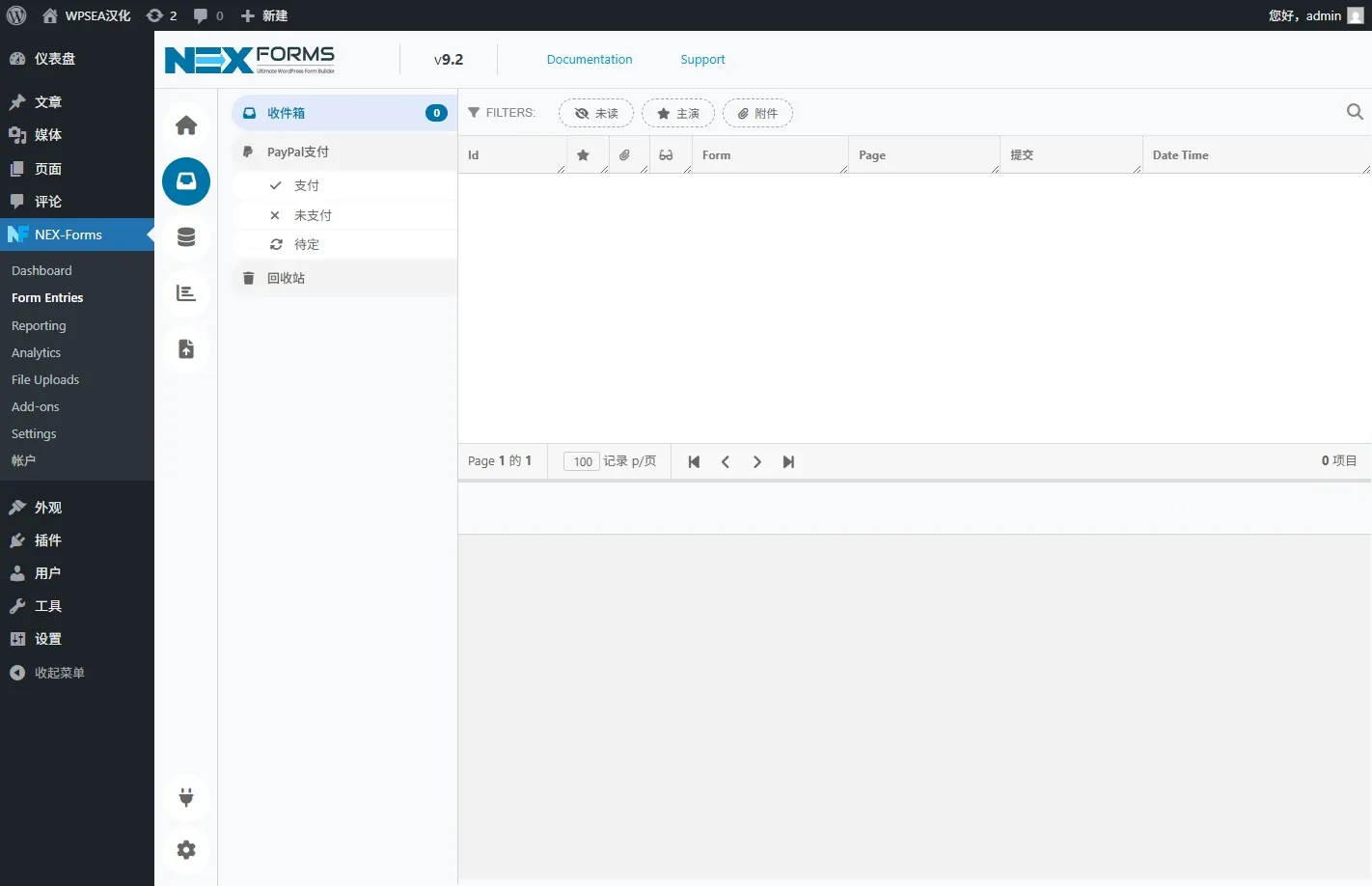1372x886 pixels.
Task: Collapse the WordPress menu via 收起菜单
Action: point(59,673)
